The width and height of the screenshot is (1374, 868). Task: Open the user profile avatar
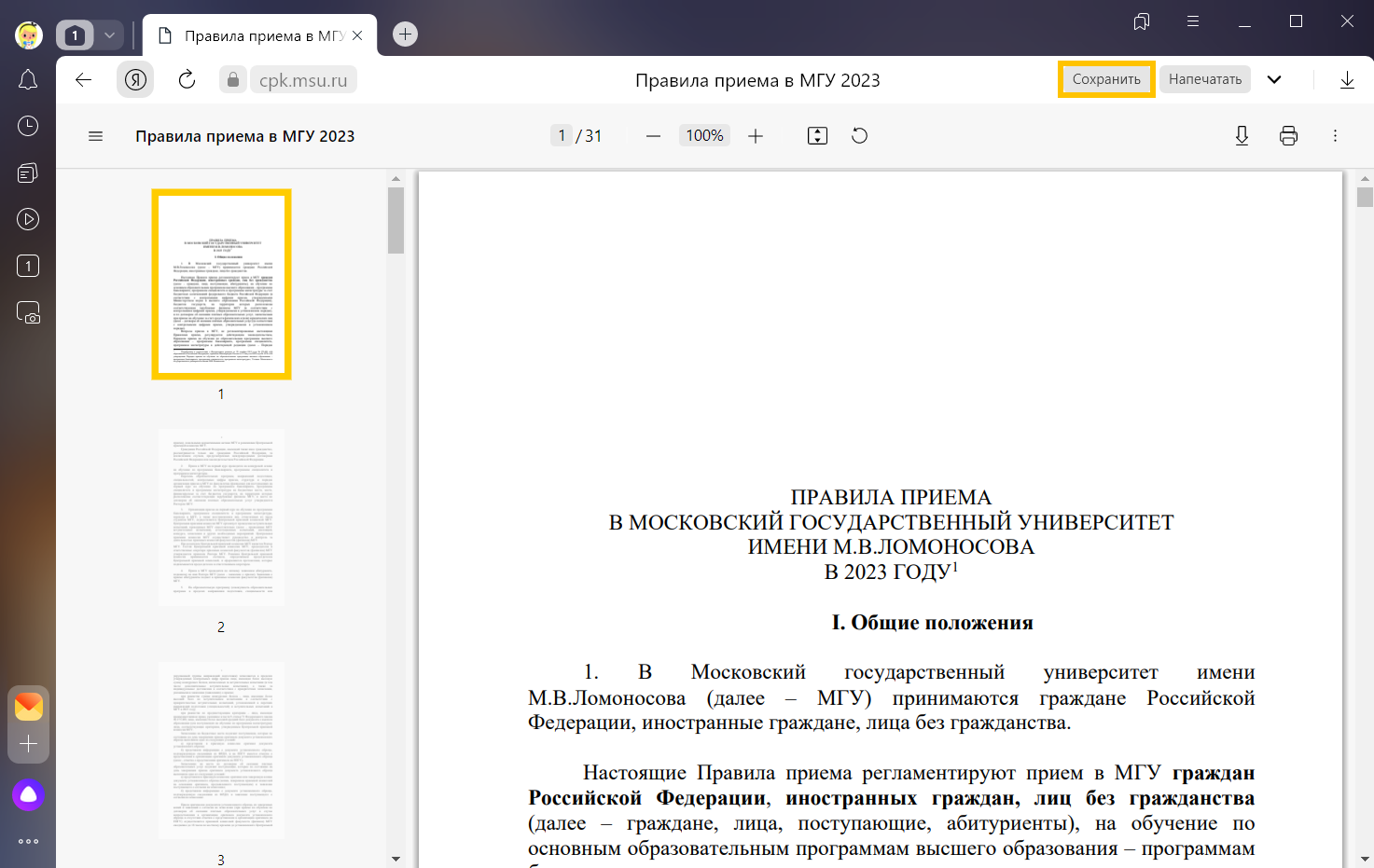click(x=29, y=35)
